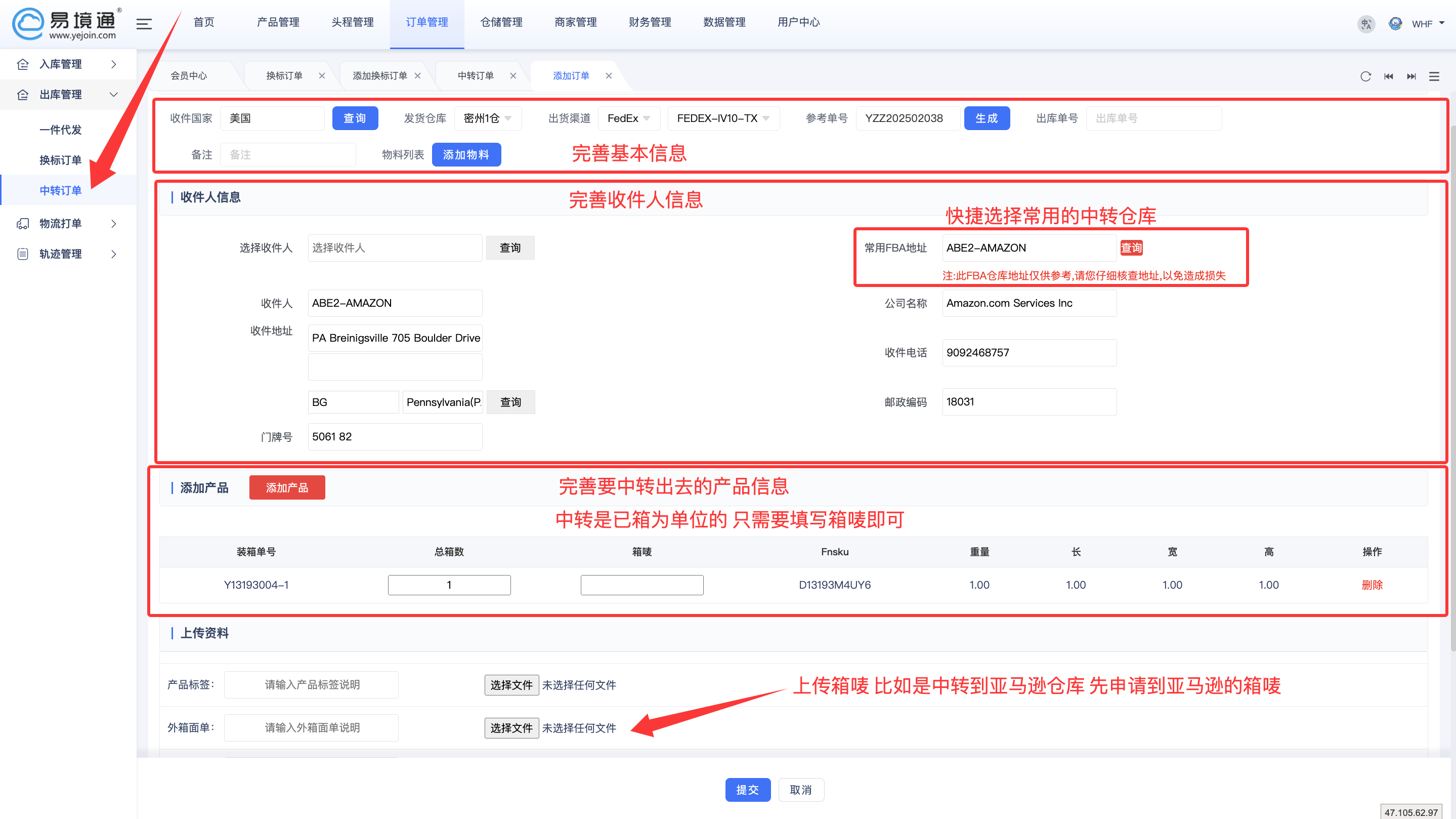The height and width of the screenshot is (819, 1456).
Task: Click the blue 提交 button
Action: [x=747, y=790]
